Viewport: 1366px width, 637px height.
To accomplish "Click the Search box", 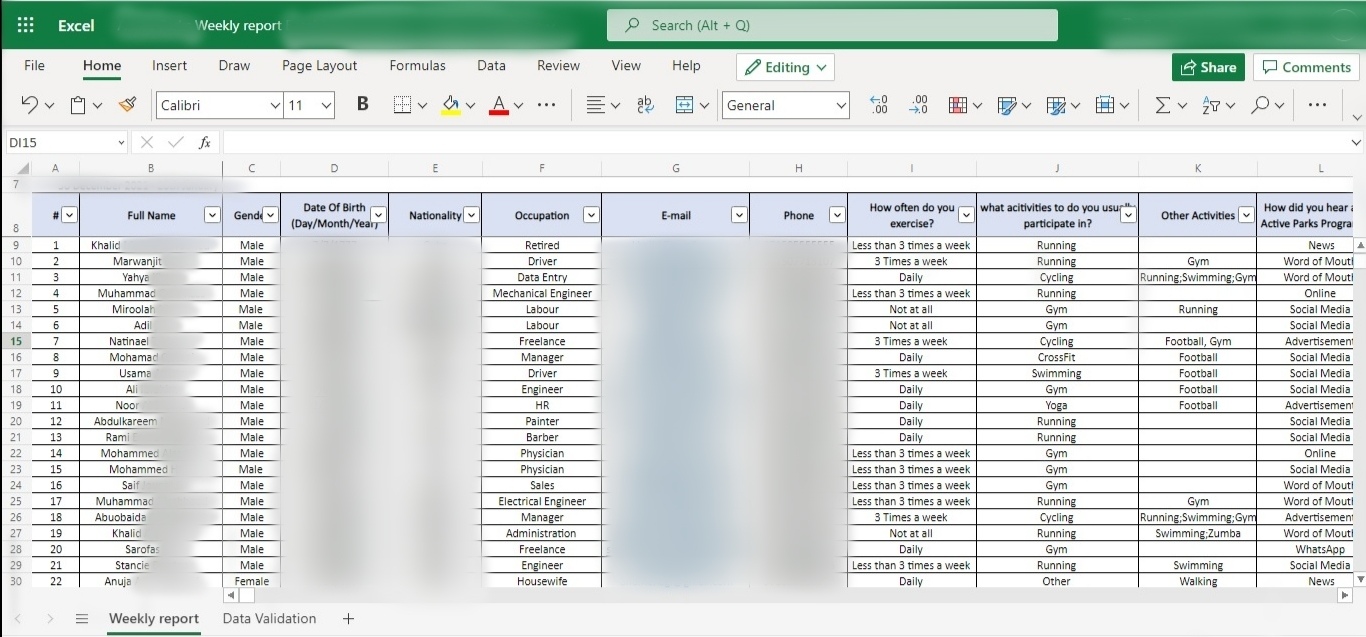I will coord(832,25).
